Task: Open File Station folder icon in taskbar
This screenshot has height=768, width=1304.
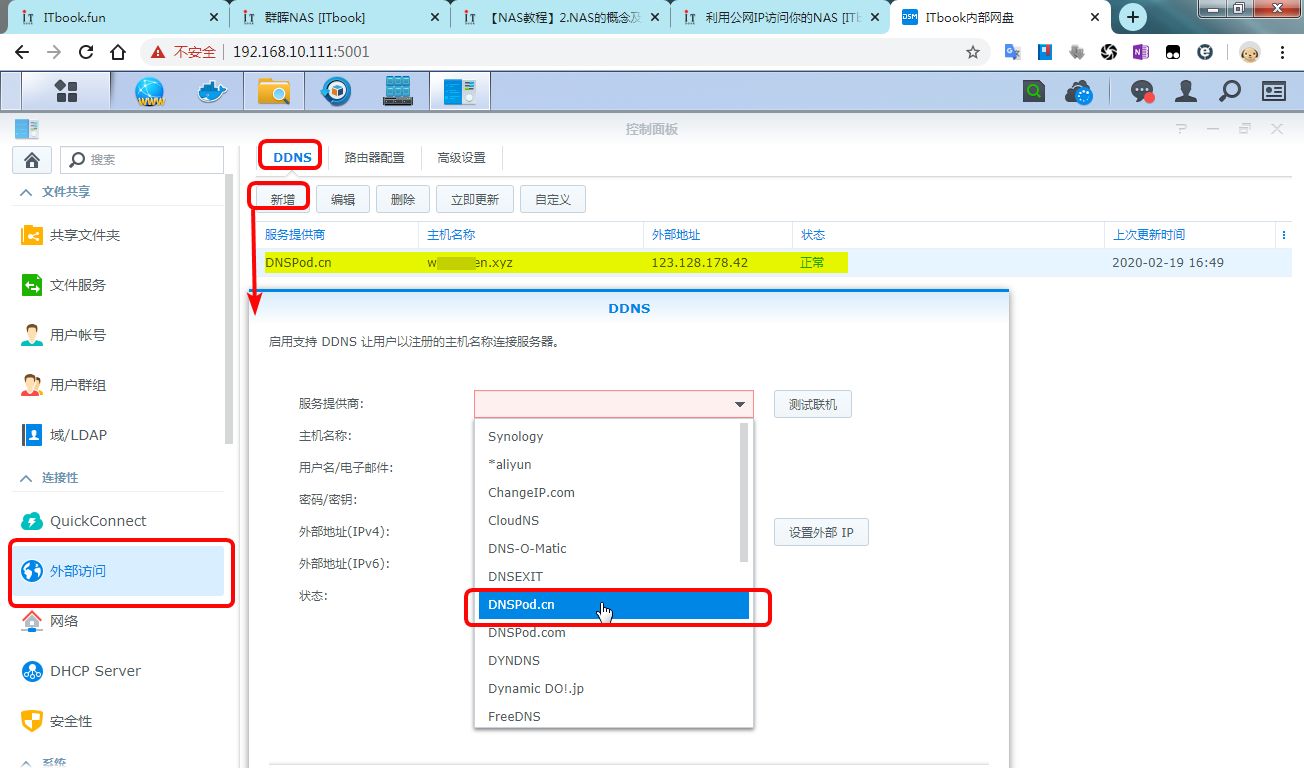Action: coord(273,92)
